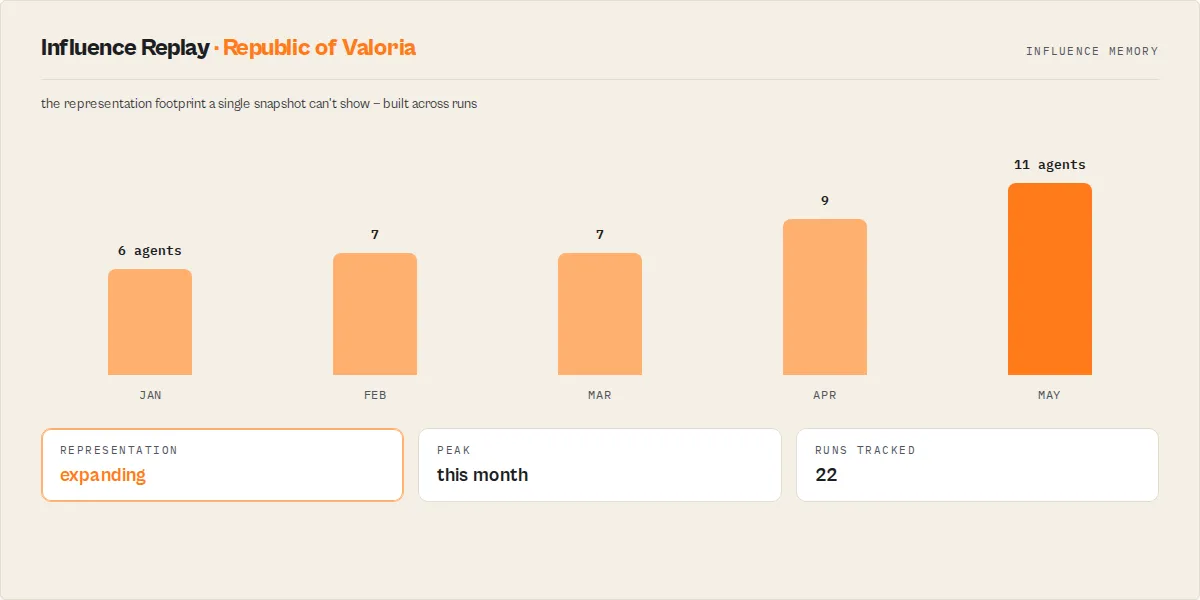Screen dimensions: 1200x600
Task: Click the APR month axis label
Action: (825, 395)
